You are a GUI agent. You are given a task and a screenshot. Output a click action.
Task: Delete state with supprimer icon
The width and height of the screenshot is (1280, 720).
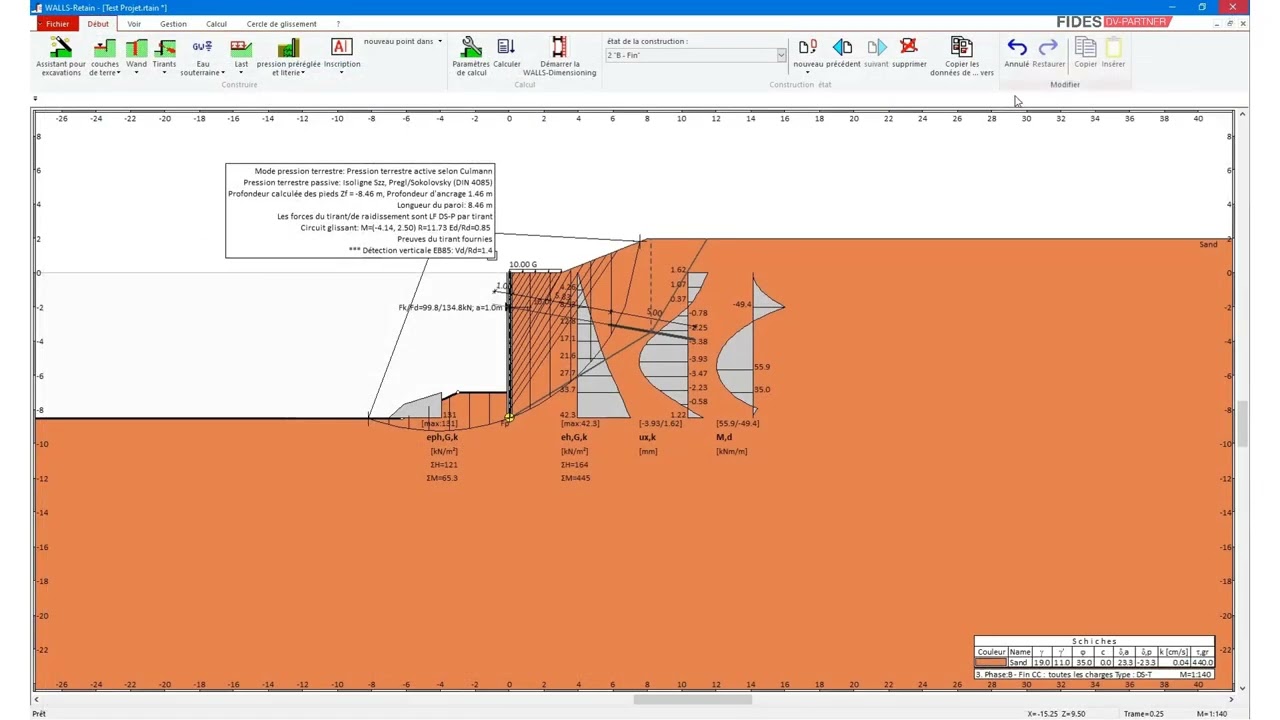(909, 54)
